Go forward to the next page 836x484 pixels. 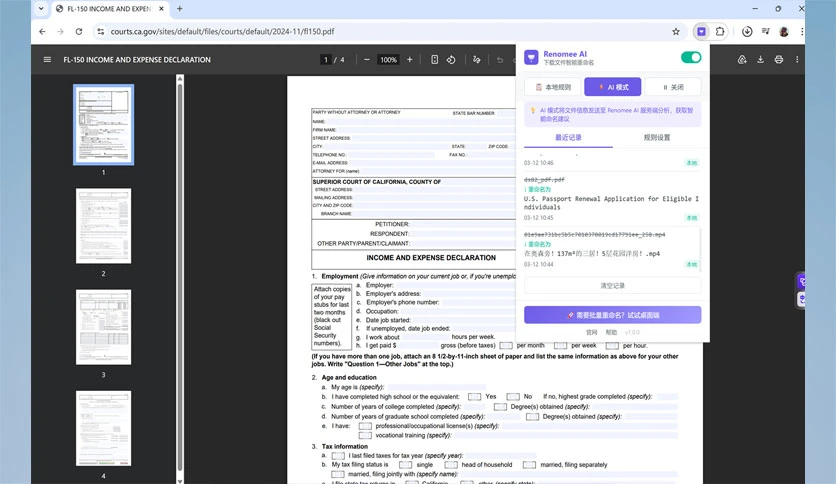click(x=60, y=31)
